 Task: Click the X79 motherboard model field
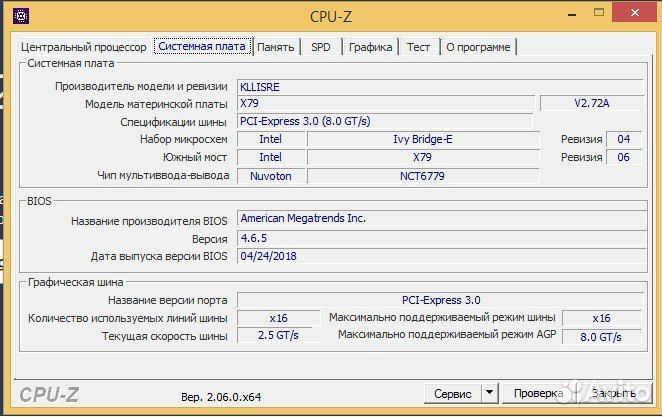coord(385,103)
